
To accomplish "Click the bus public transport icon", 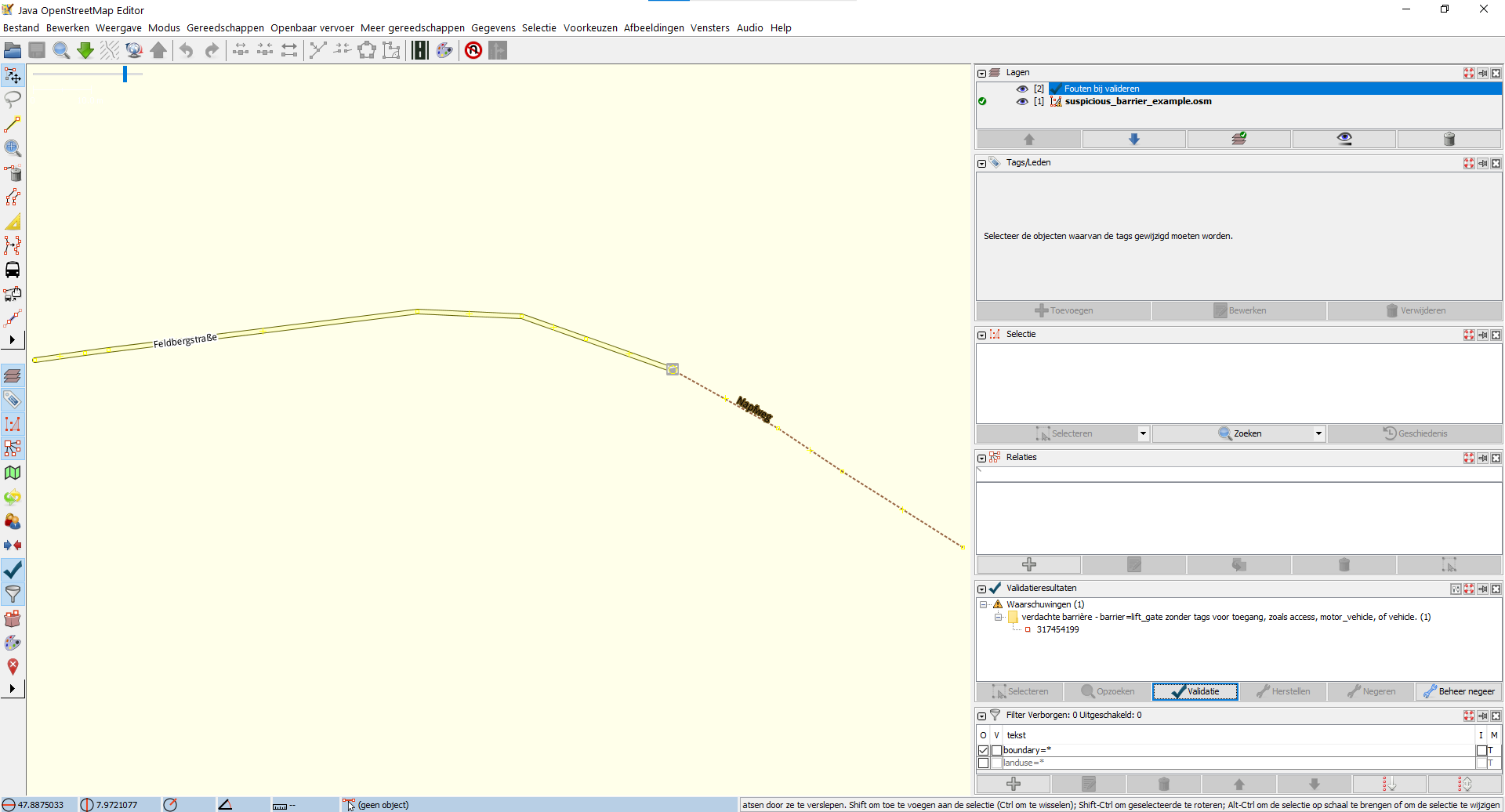I will 13,270.
